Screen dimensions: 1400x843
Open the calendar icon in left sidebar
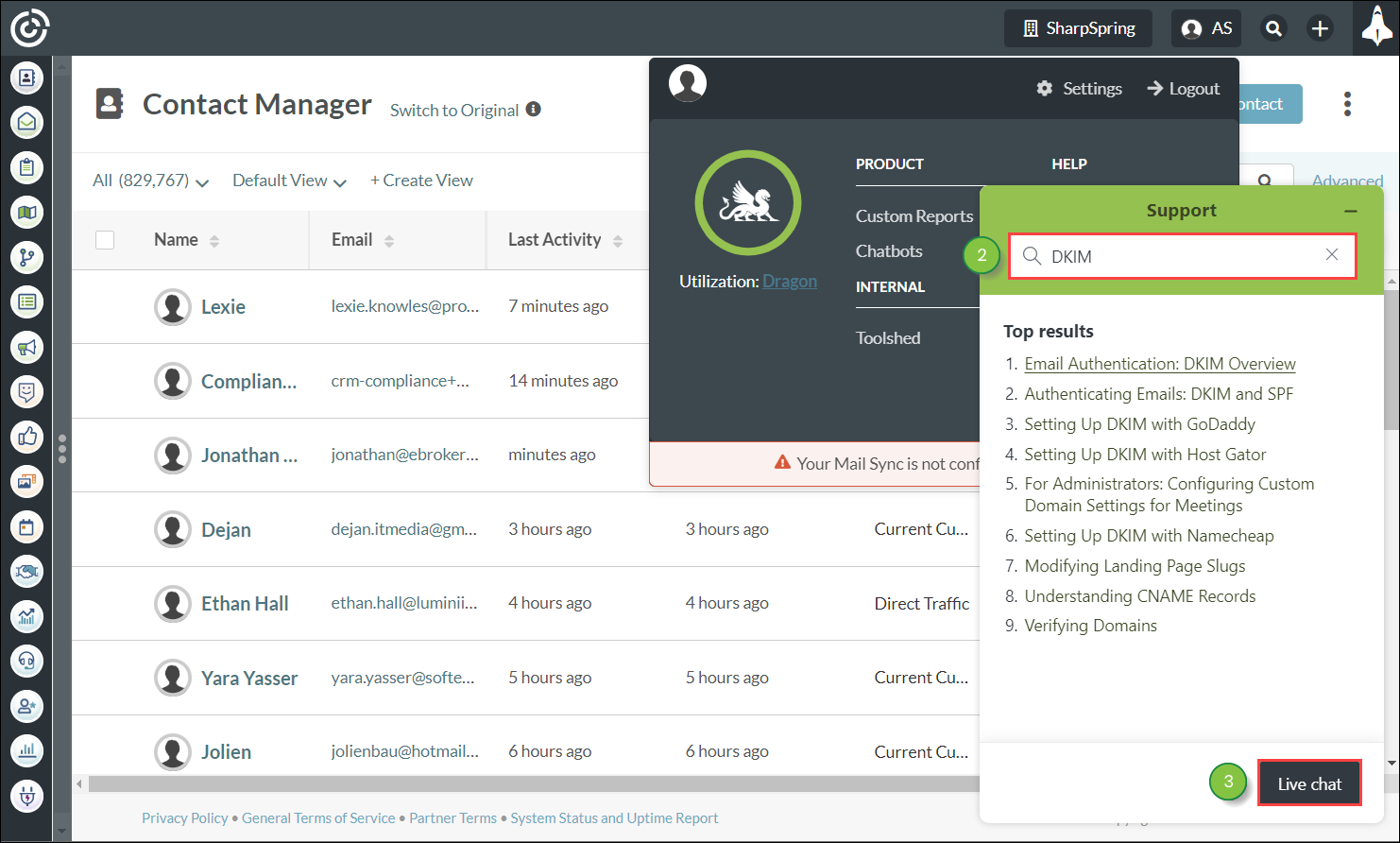[x=27, y=526]
